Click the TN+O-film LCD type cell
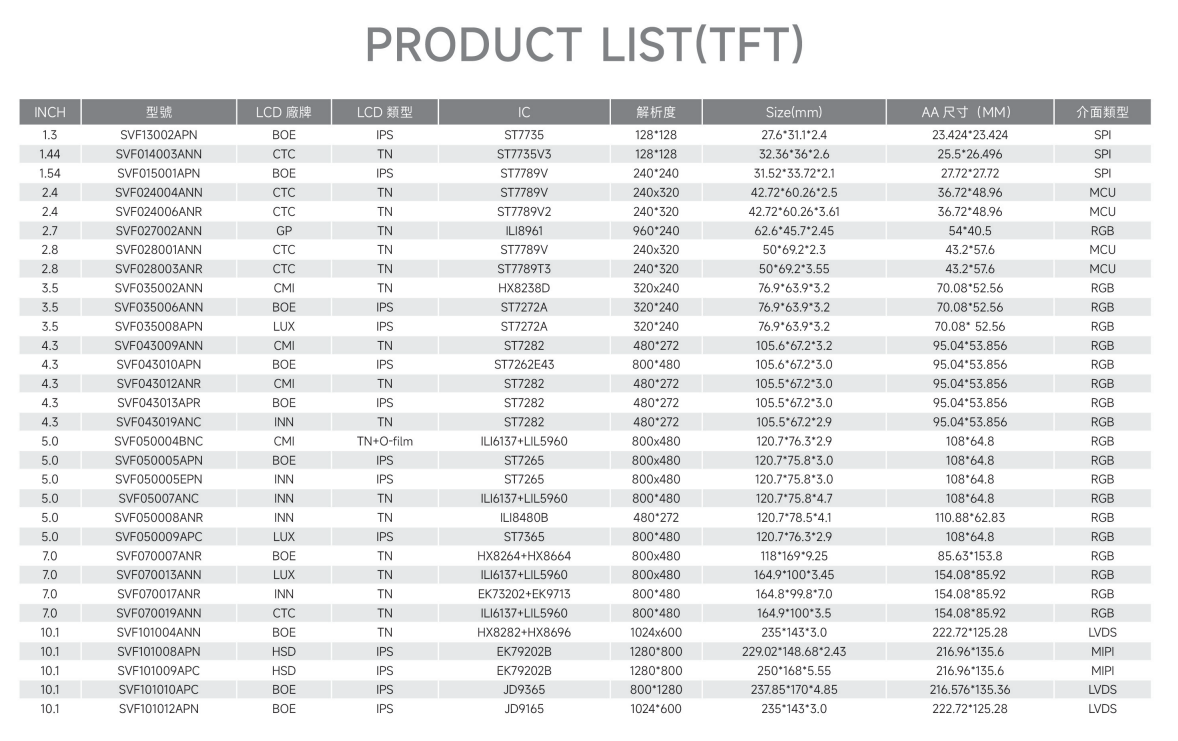Screen dimensions: 1178x741 tap(385, 441)
